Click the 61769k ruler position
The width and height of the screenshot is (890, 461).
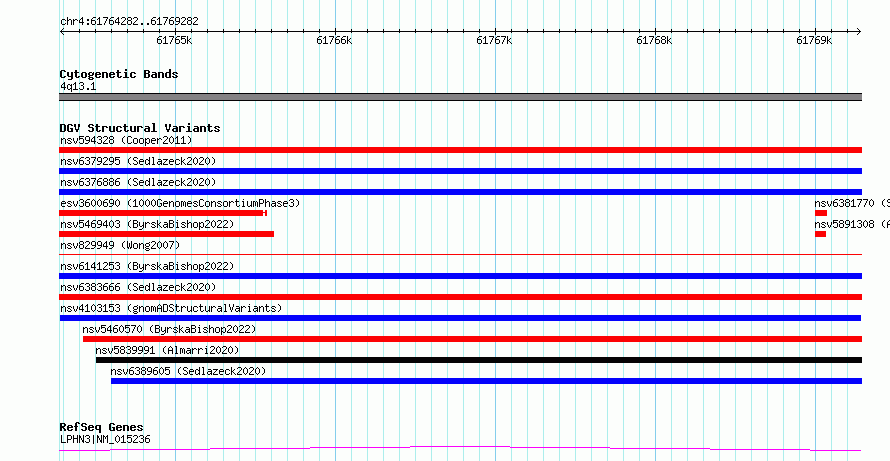[815, 40]
